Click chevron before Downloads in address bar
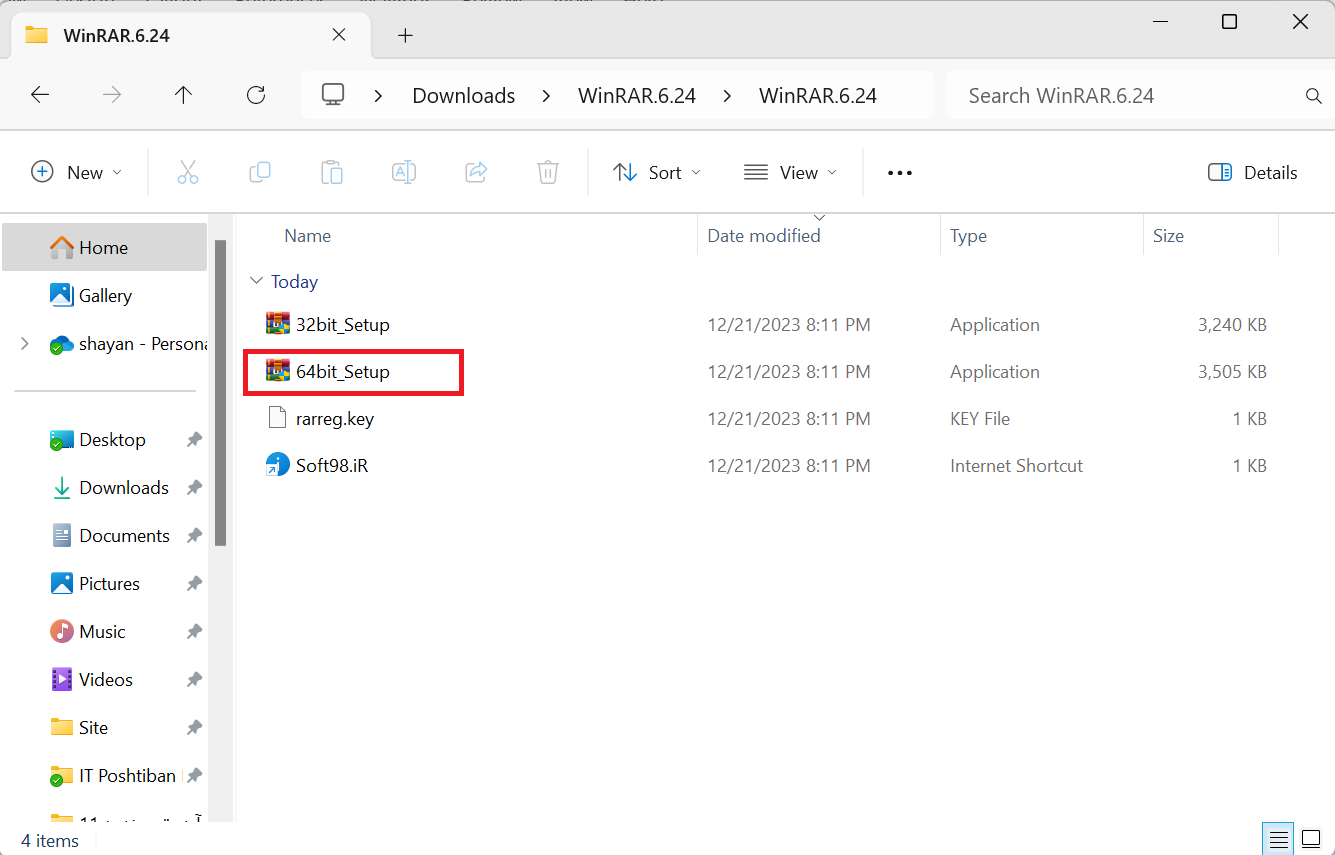This screenshot has width=1335, height=855. 379,96
